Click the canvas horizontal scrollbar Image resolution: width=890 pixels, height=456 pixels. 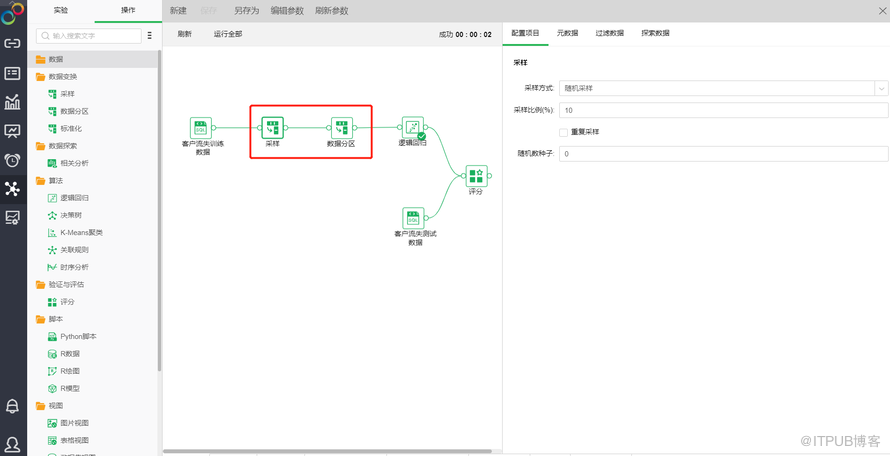328,452
